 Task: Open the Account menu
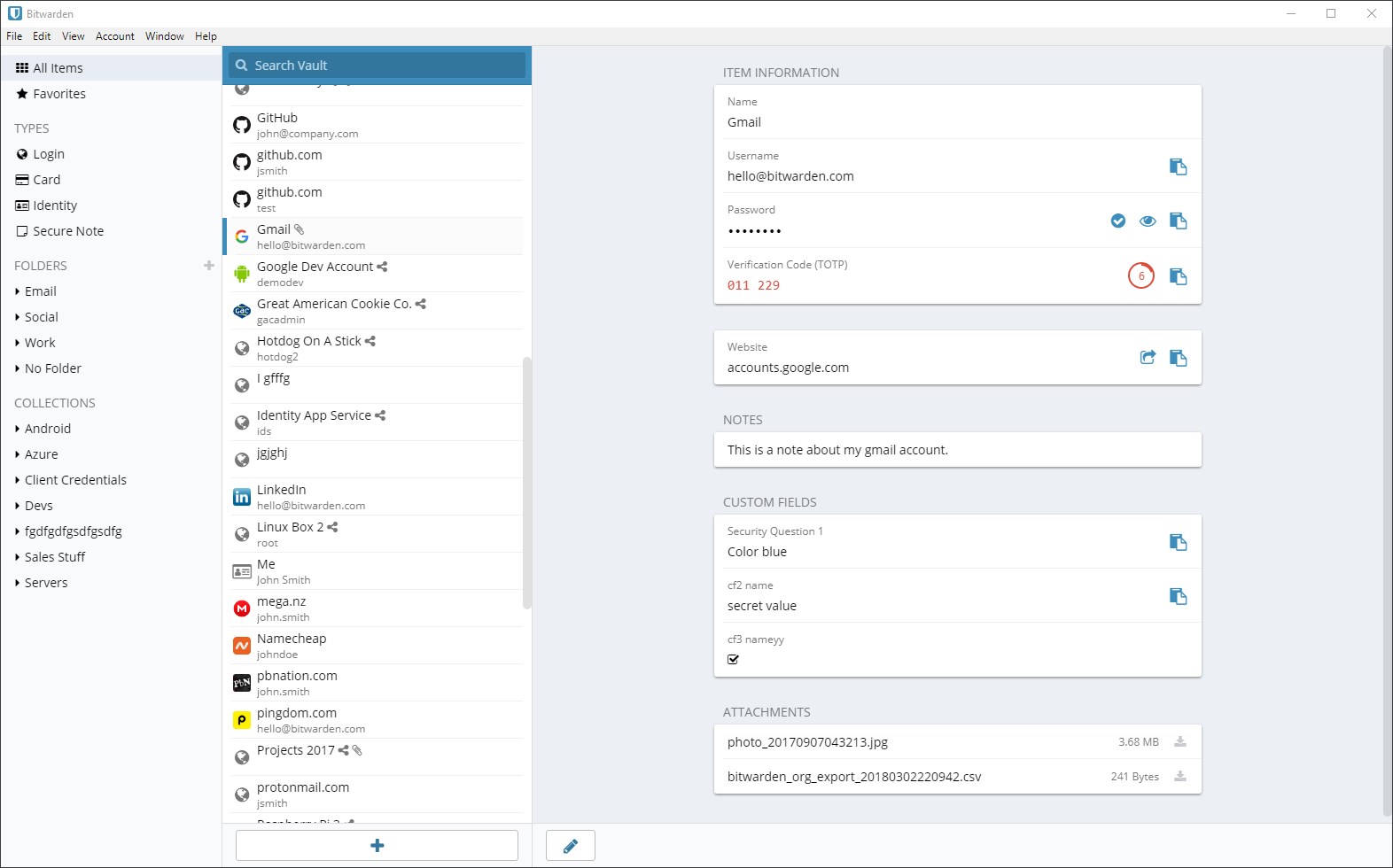[x=114, y=36]
